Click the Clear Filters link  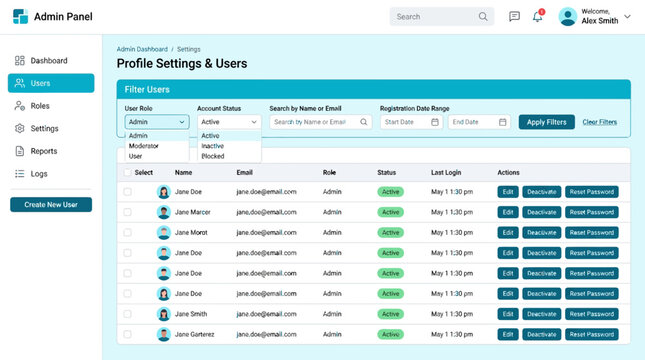[x=599, y=122]
